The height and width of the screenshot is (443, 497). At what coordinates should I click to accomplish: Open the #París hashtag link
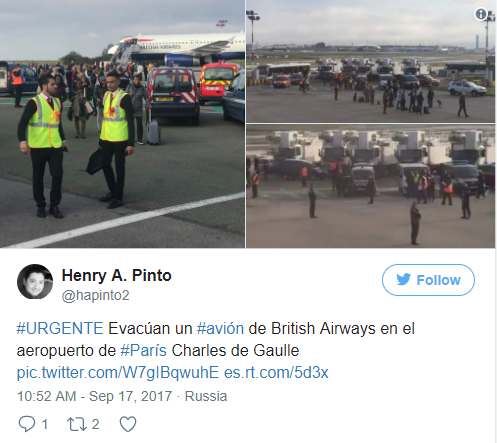point(143,351)
